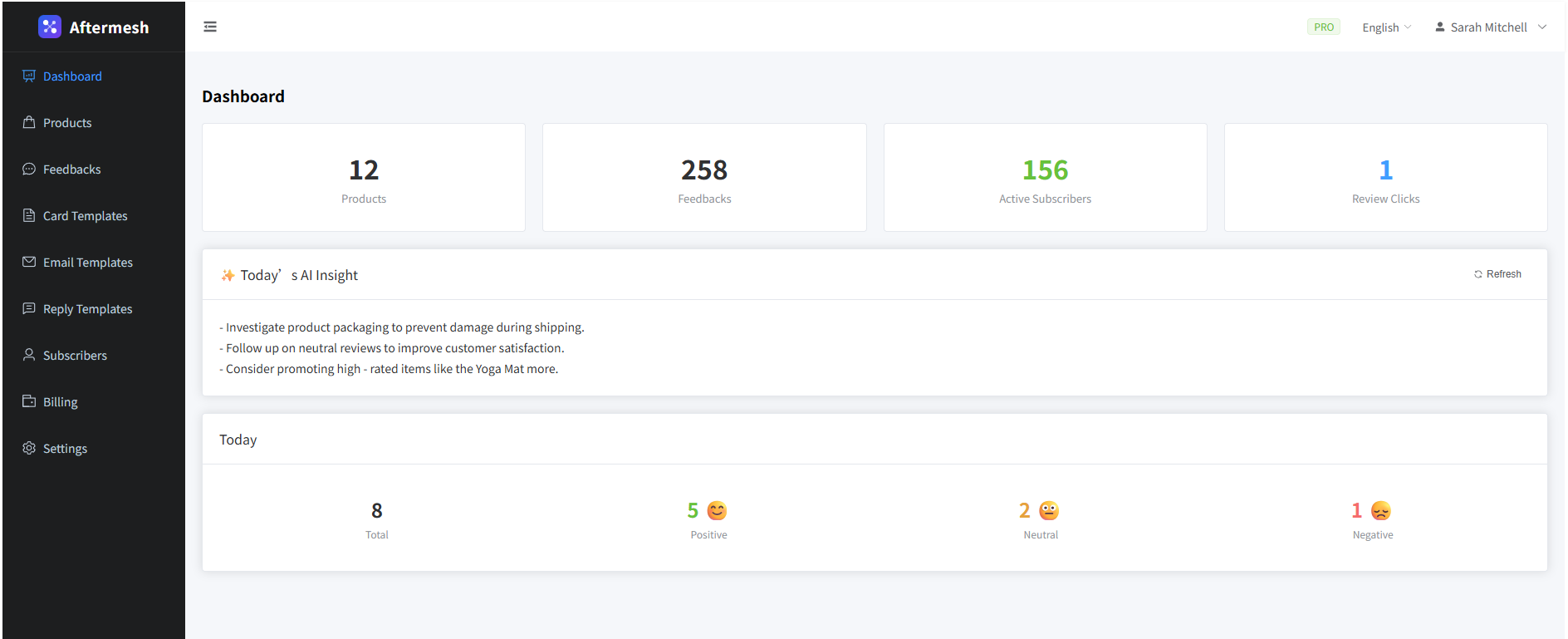1568x639 pixels.
Task: Open the 1 Review Clicks card
Action: click(x=1385, y=177)
